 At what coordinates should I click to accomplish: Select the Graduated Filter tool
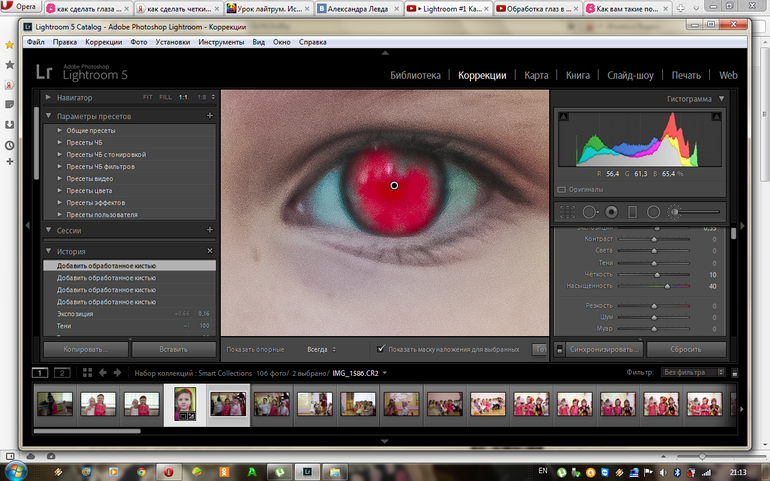coord(632,212)
